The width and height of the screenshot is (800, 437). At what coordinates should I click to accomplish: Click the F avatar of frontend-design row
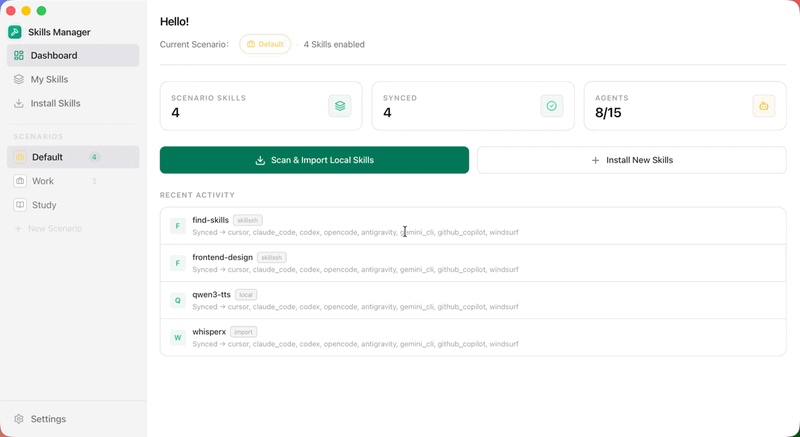[x=178, y=263]
